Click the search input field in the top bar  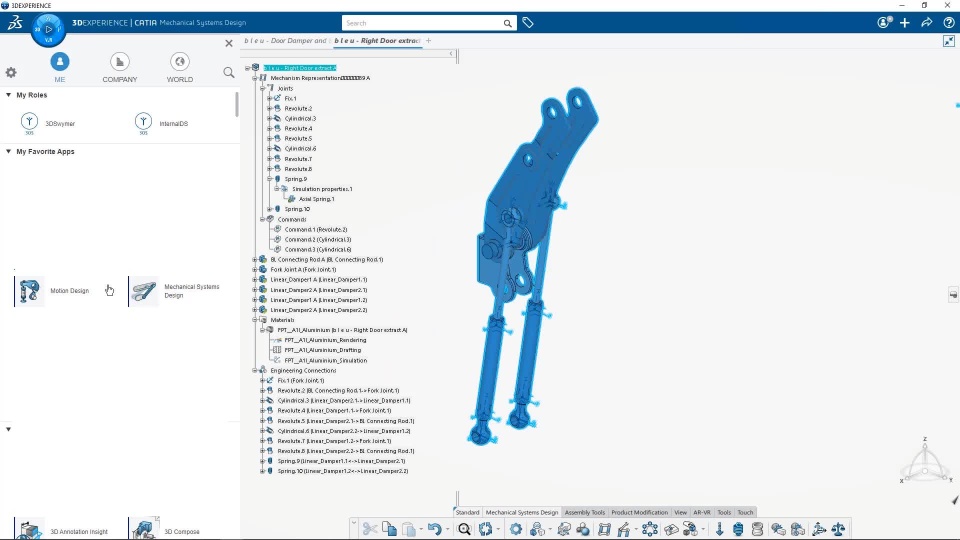tap(422, 23)
